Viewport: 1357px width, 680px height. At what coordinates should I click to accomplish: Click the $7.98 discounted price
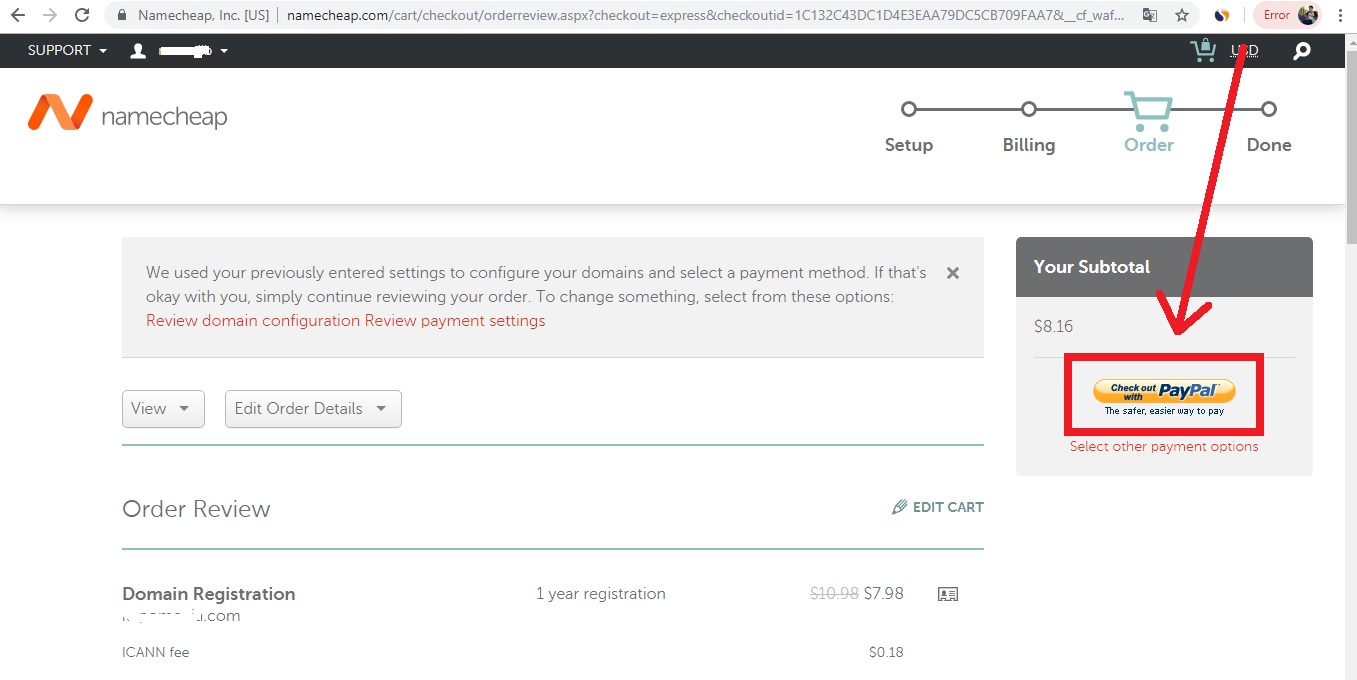click(x=884, y=594)
